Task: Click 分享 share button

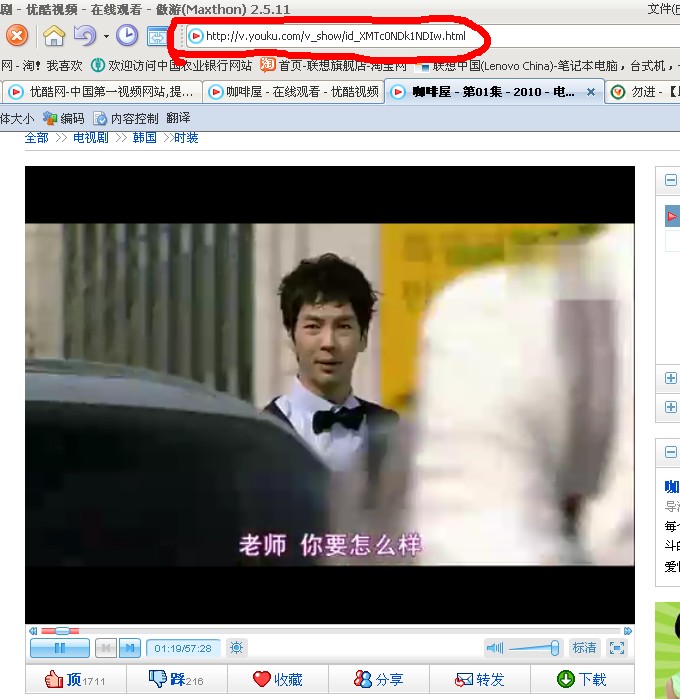Action: pyautogui.click(x=379, y=680)
